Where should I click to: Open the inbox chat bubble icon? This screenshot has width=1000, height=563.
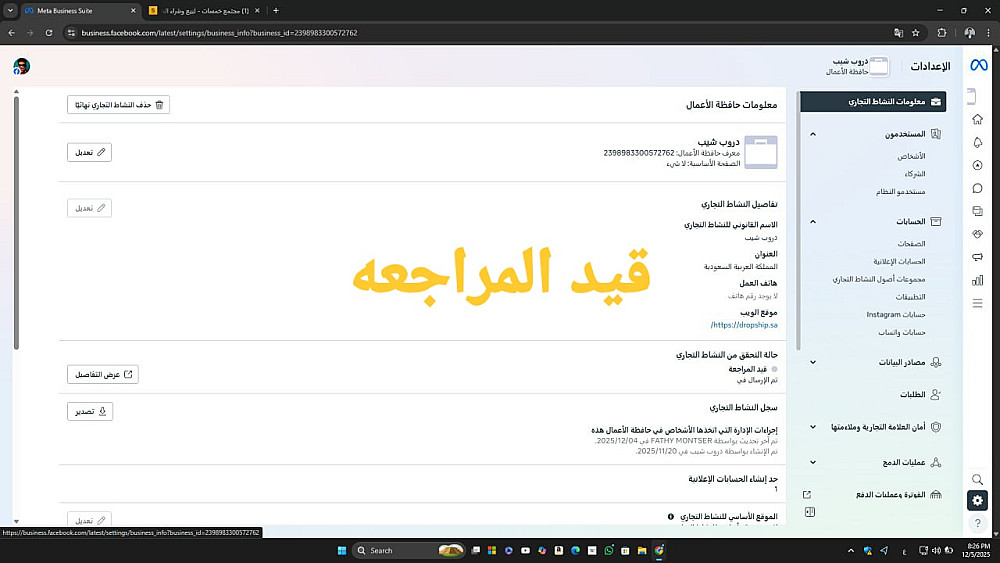(x=977, y=188)
